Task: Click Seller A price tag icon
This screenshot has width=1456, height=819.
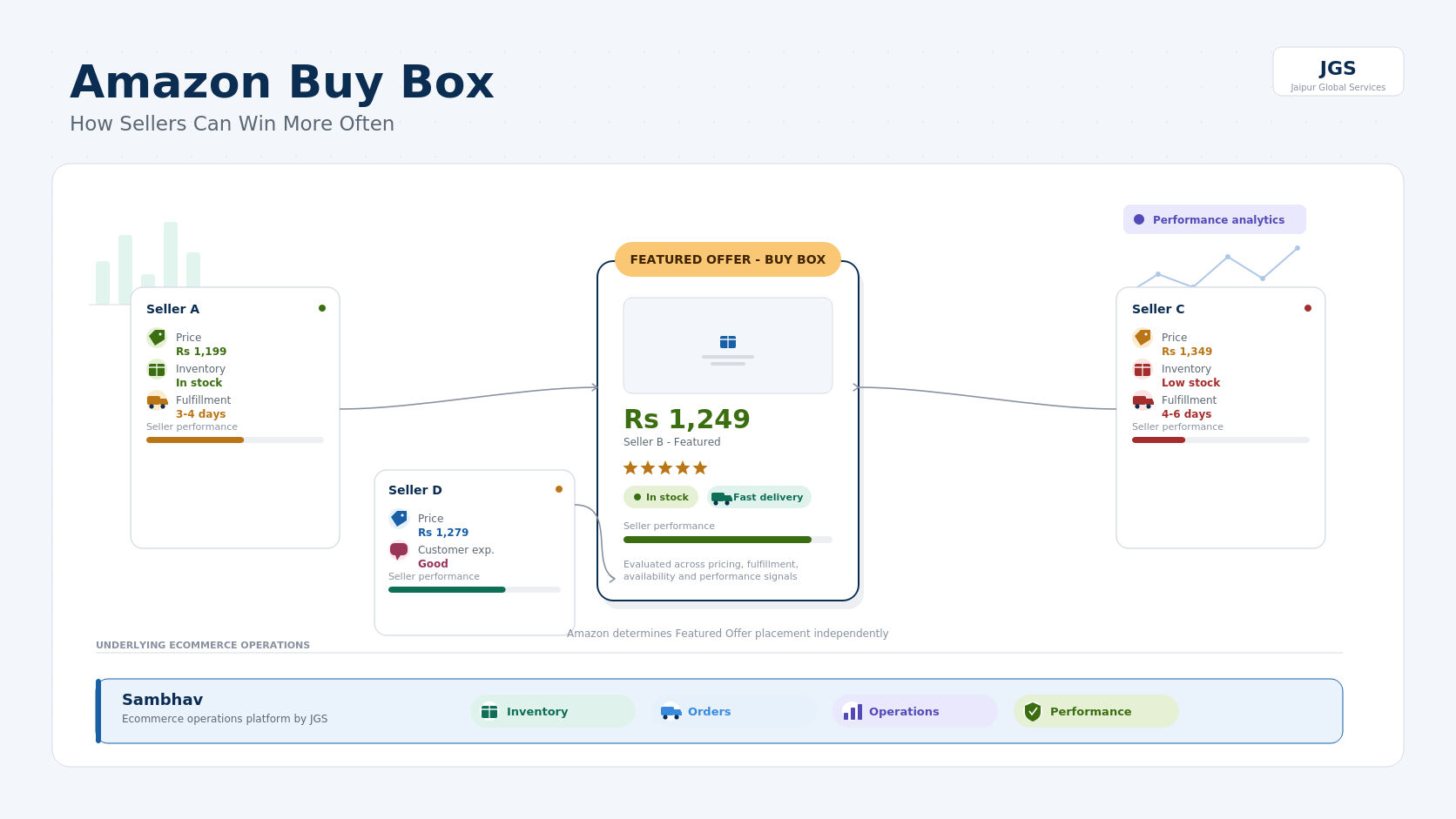Action: tap(157, 338)
